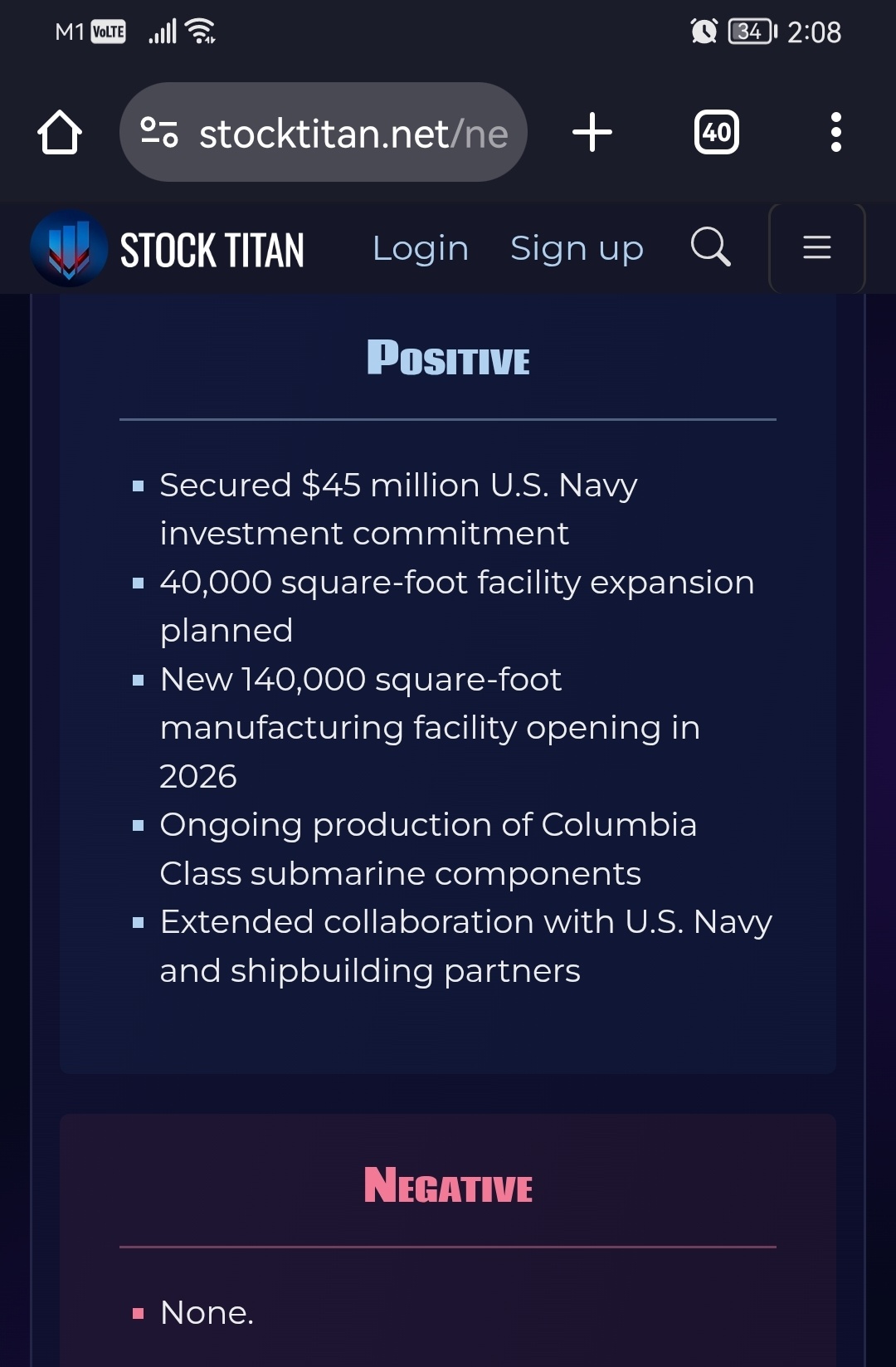The height and width of the screenshot is (1367, 896).
Task: Tap the magnifying glass search icon
Action: (710, 247)
